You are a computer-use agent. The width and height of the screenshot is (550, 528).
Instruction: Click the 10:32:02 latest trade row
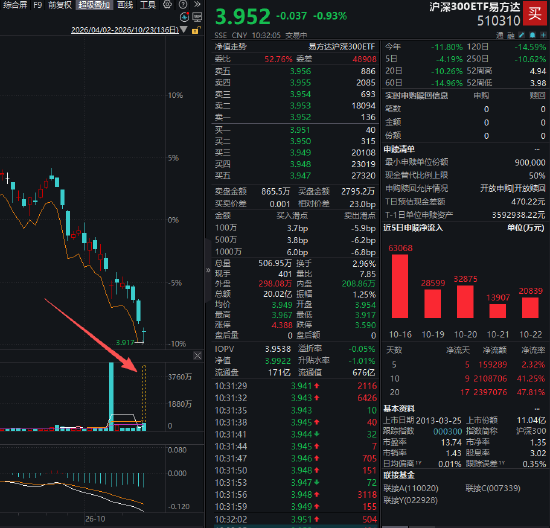click(296, 520)
